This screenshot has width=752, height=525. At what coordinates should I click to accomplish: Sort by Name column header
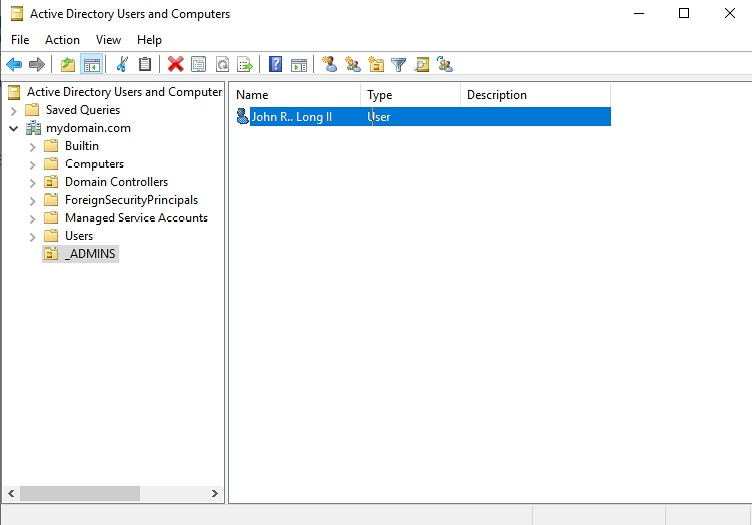click(x=294, y=95)
